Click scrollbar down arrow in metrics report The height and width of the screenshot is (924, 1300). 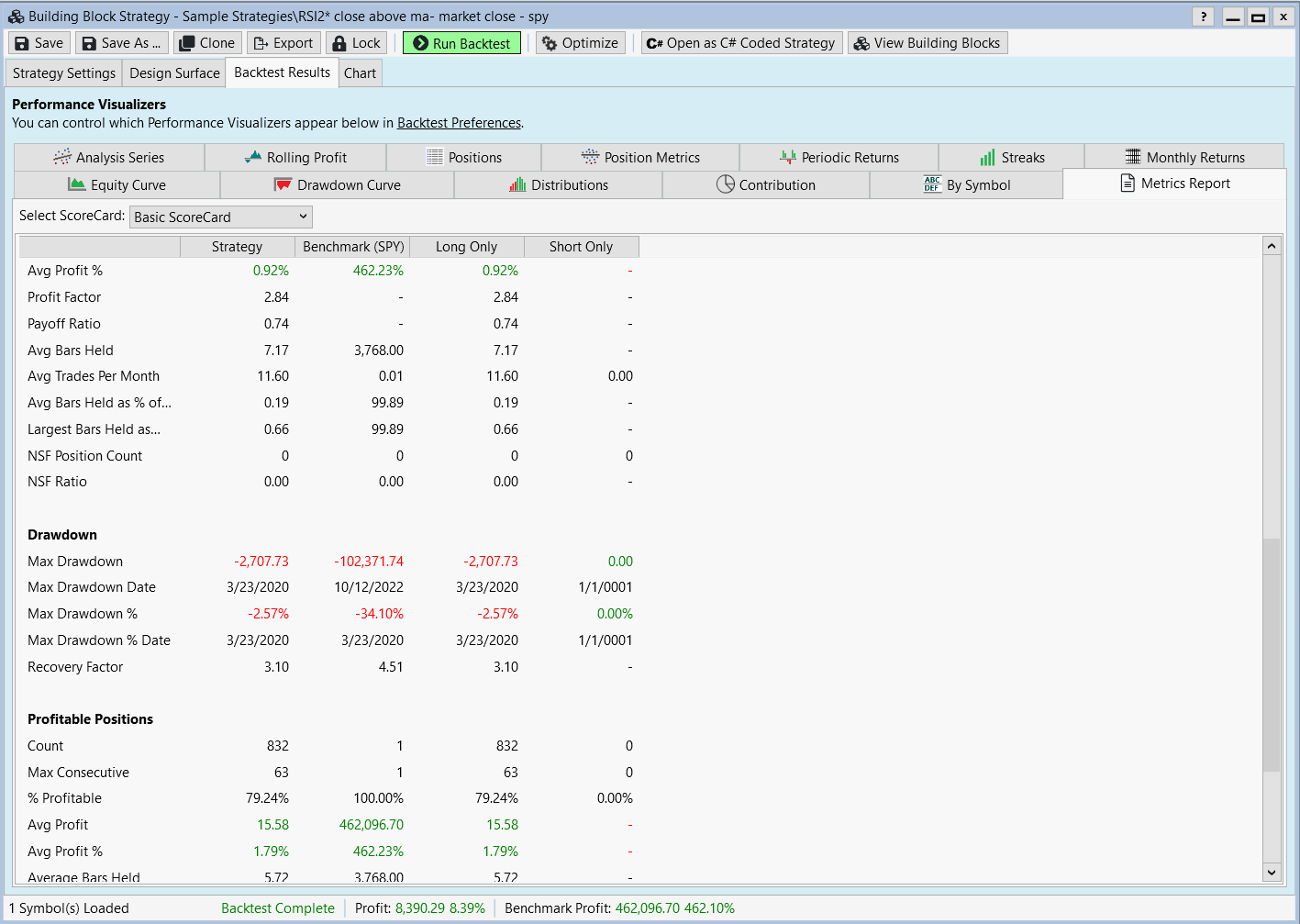click(x=1271, y=873)
